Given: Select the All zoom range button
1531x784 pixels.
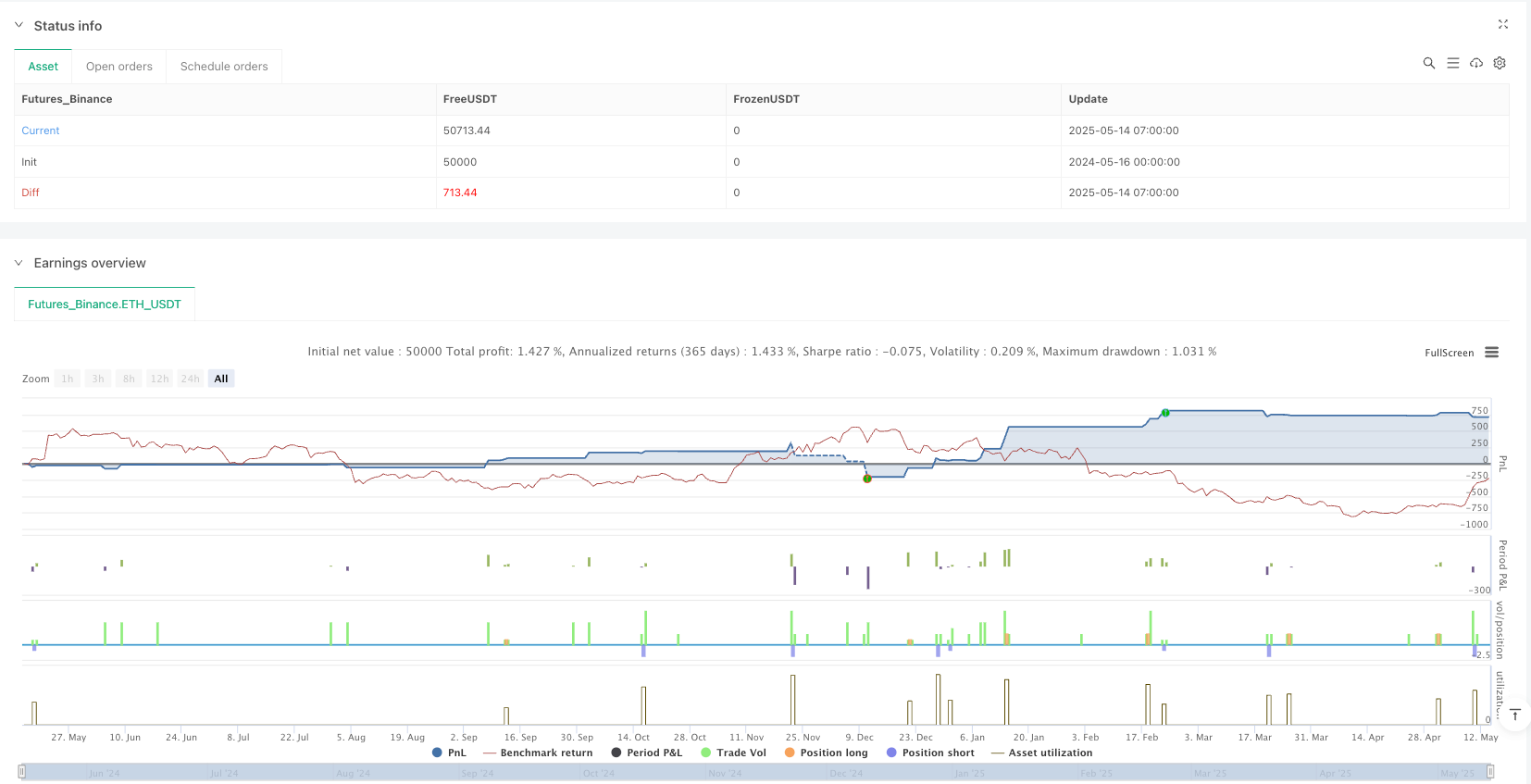Looking at the screenshot, I should (x=221, y=379).
